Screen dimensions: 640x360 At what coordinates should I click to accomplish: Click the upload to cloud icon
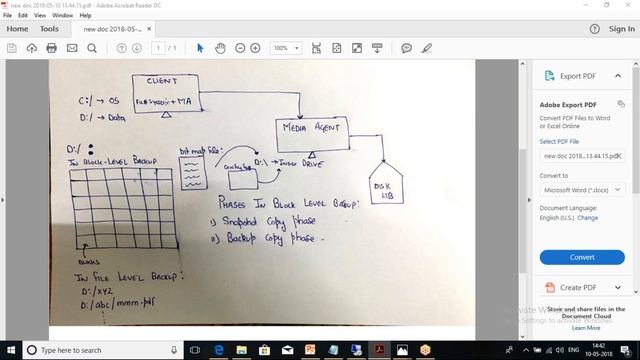point(31,48)
